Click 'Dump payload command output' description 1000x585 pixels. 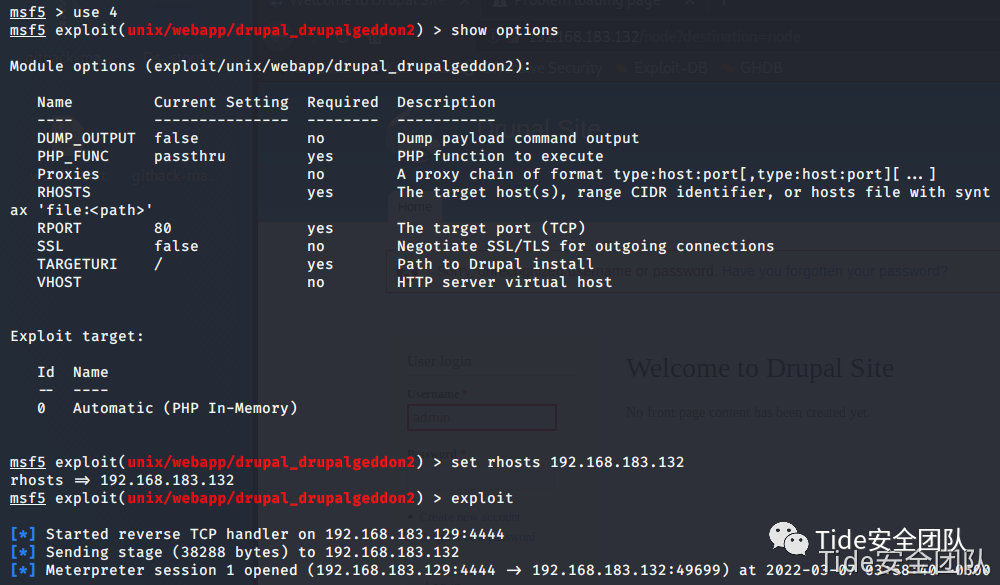[x=518, y=138]
